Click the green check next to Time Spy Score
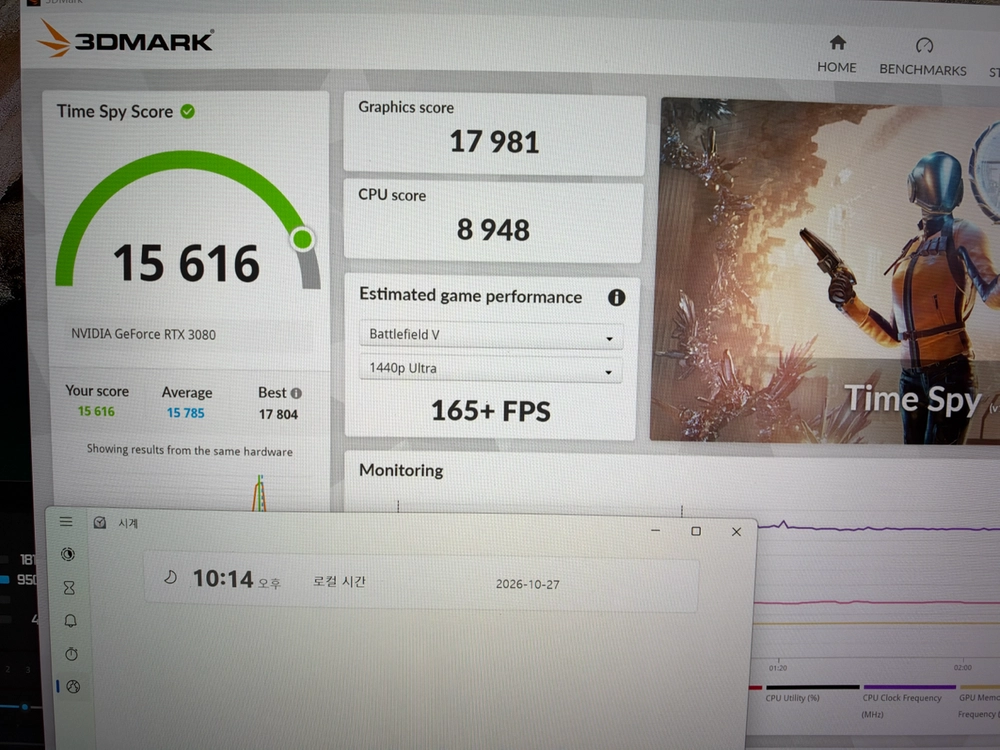 [x=188, y=112]
